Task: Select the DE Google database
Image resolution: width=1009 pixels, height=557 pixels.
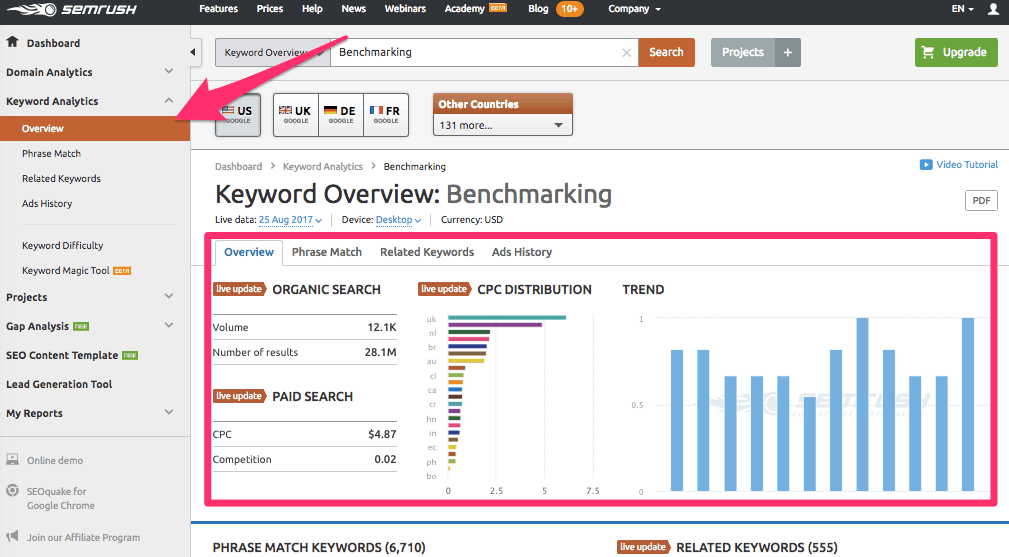Action: pos(341,114)
